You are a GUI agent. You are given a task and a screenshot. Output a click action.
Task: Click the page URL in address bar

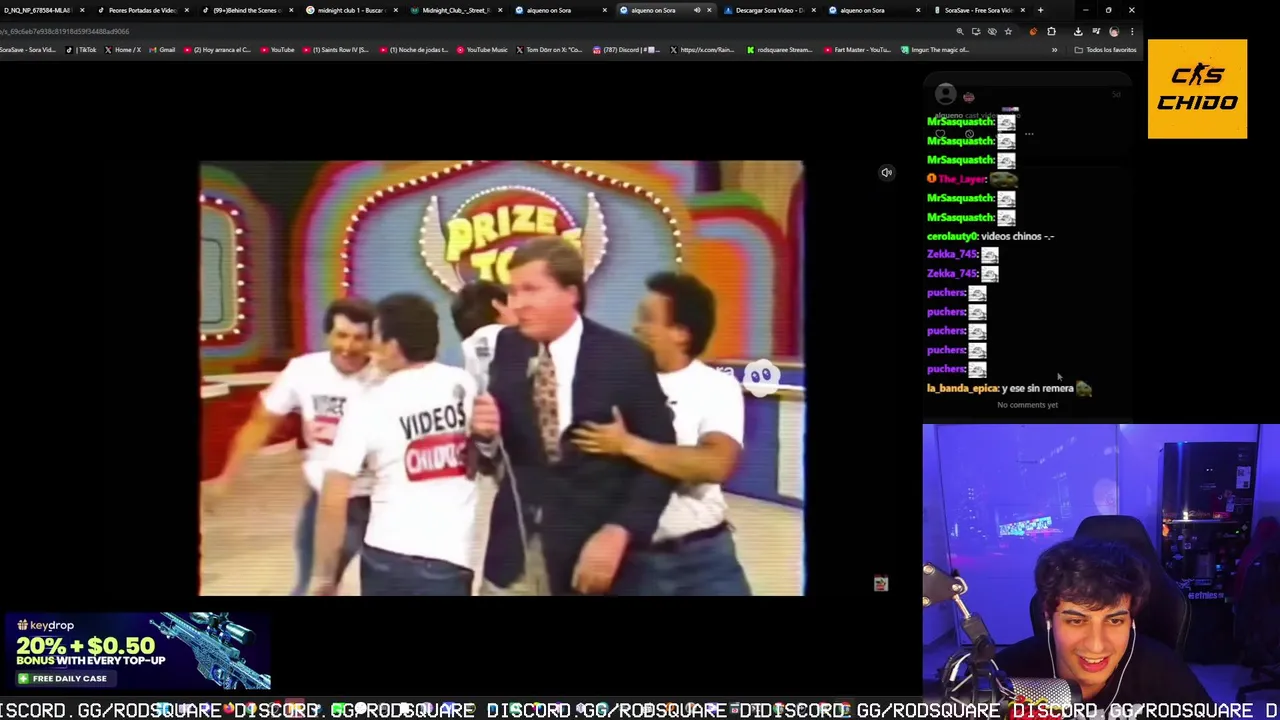pyautogui.click(x=65, y=31)
